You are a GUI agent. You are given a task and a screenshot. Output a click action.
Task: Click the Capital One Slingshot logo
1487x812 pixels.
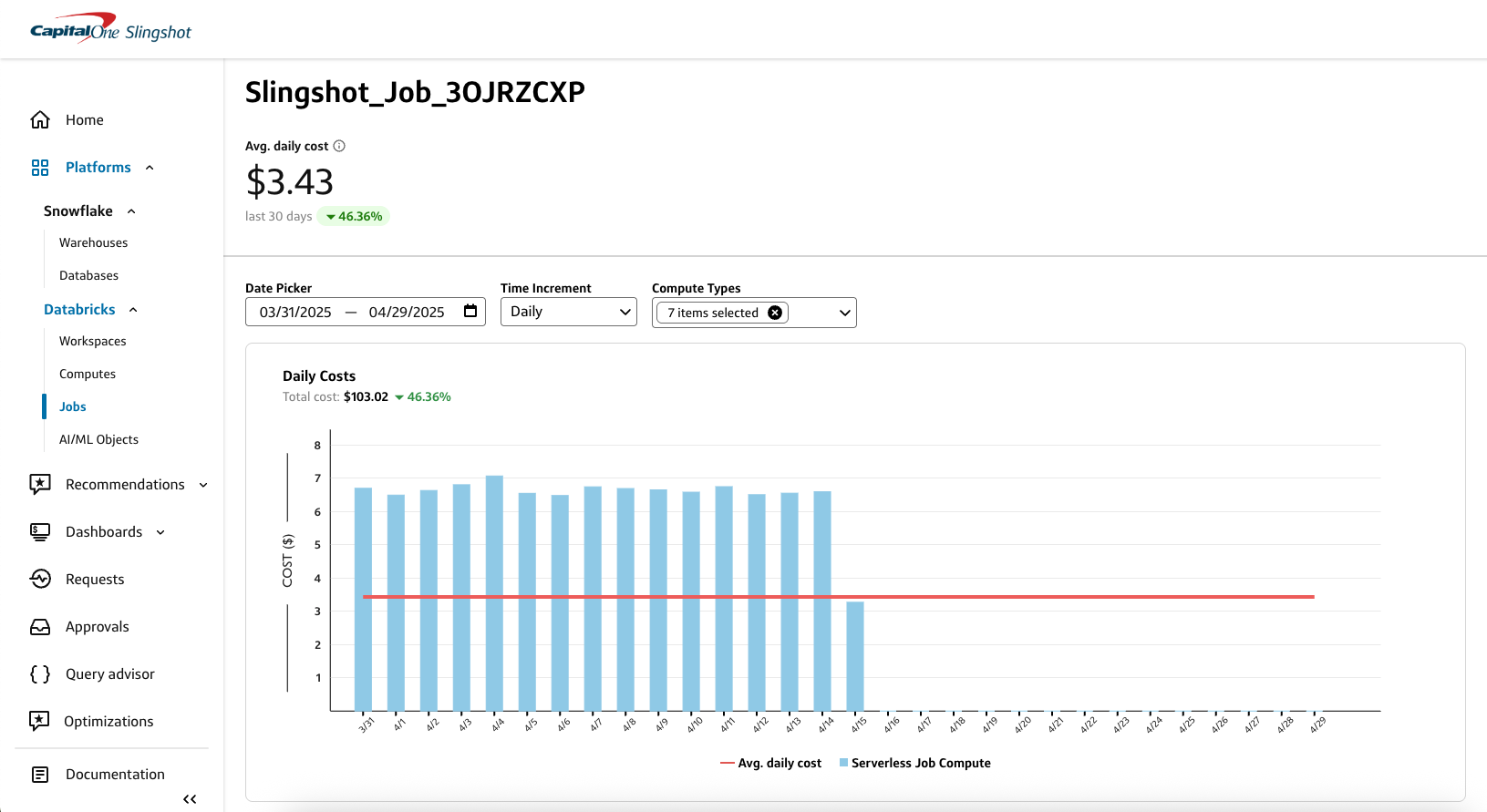coord(110,28)
